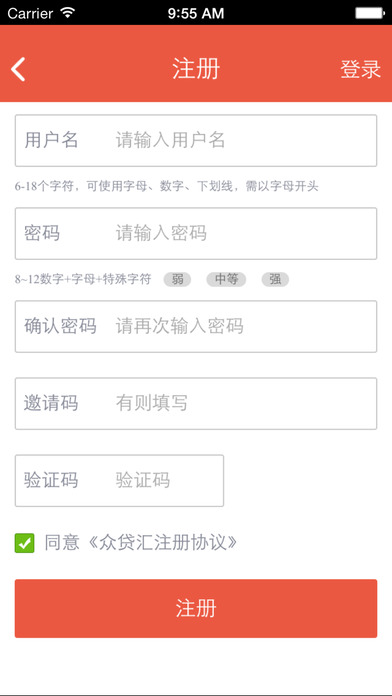Tap the battery icon in status bar

point(369,13)
